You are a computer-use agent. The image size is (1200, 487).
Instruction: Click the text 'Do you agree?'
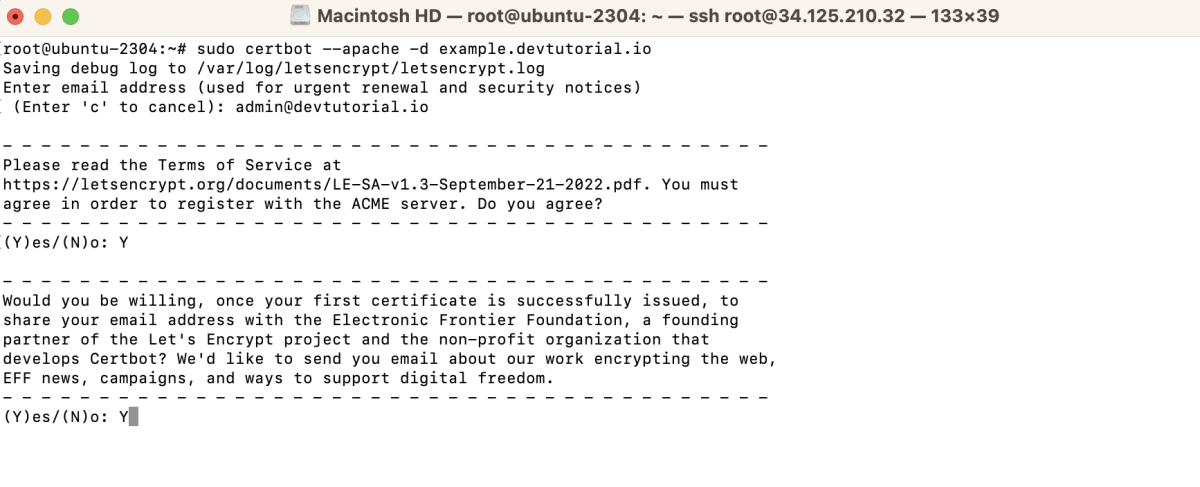(540, 204)
